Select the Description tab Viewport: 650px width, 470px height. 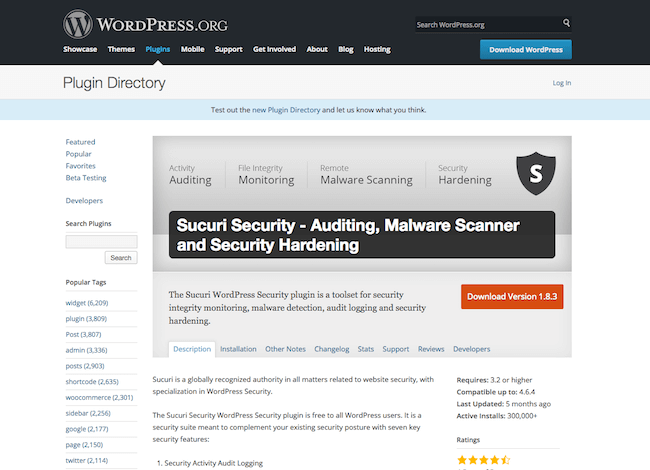[192, 349]
